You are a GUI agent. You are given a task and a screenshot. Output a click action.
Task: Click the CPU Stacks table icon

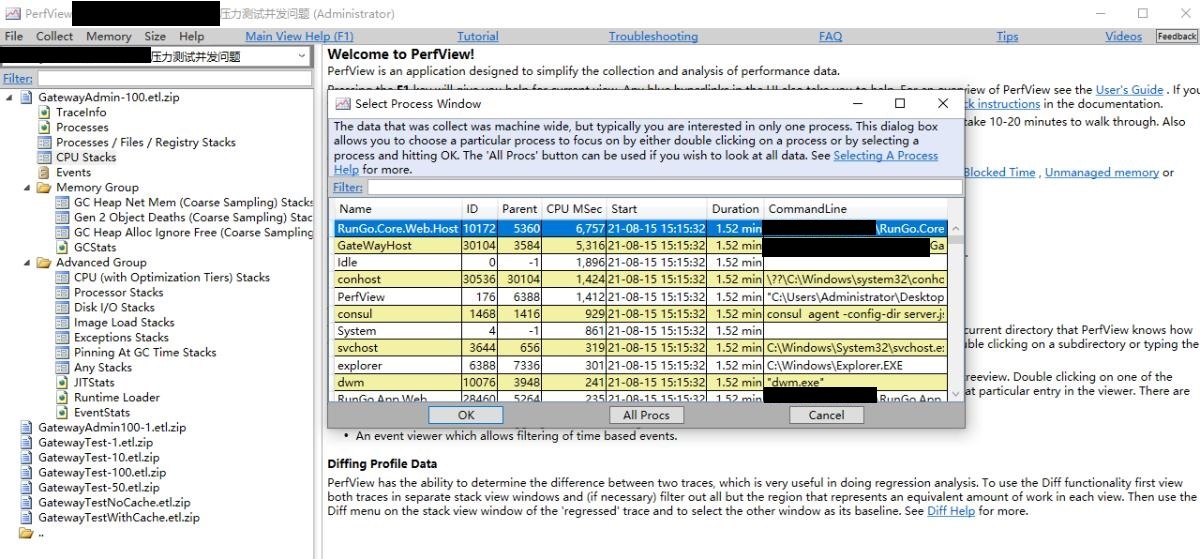coord(45,157)
